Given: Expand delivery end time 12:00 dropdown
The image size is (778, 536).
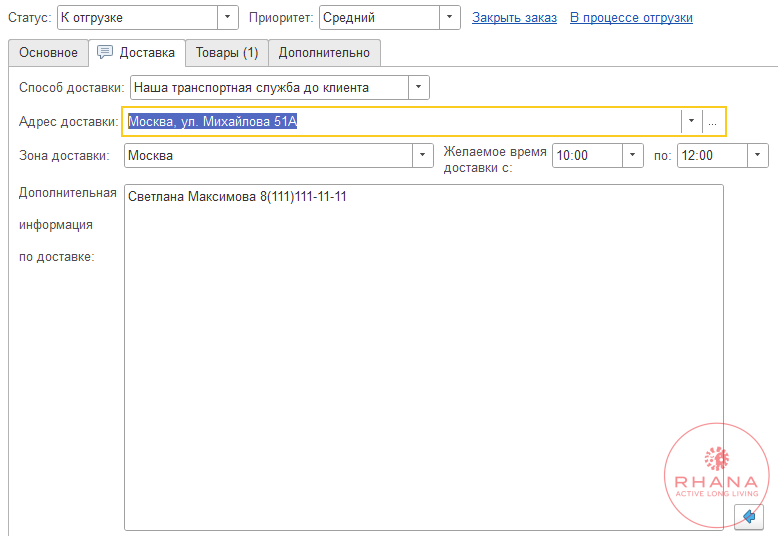Looking at the screenshot, I should click(x=758, y=155).
